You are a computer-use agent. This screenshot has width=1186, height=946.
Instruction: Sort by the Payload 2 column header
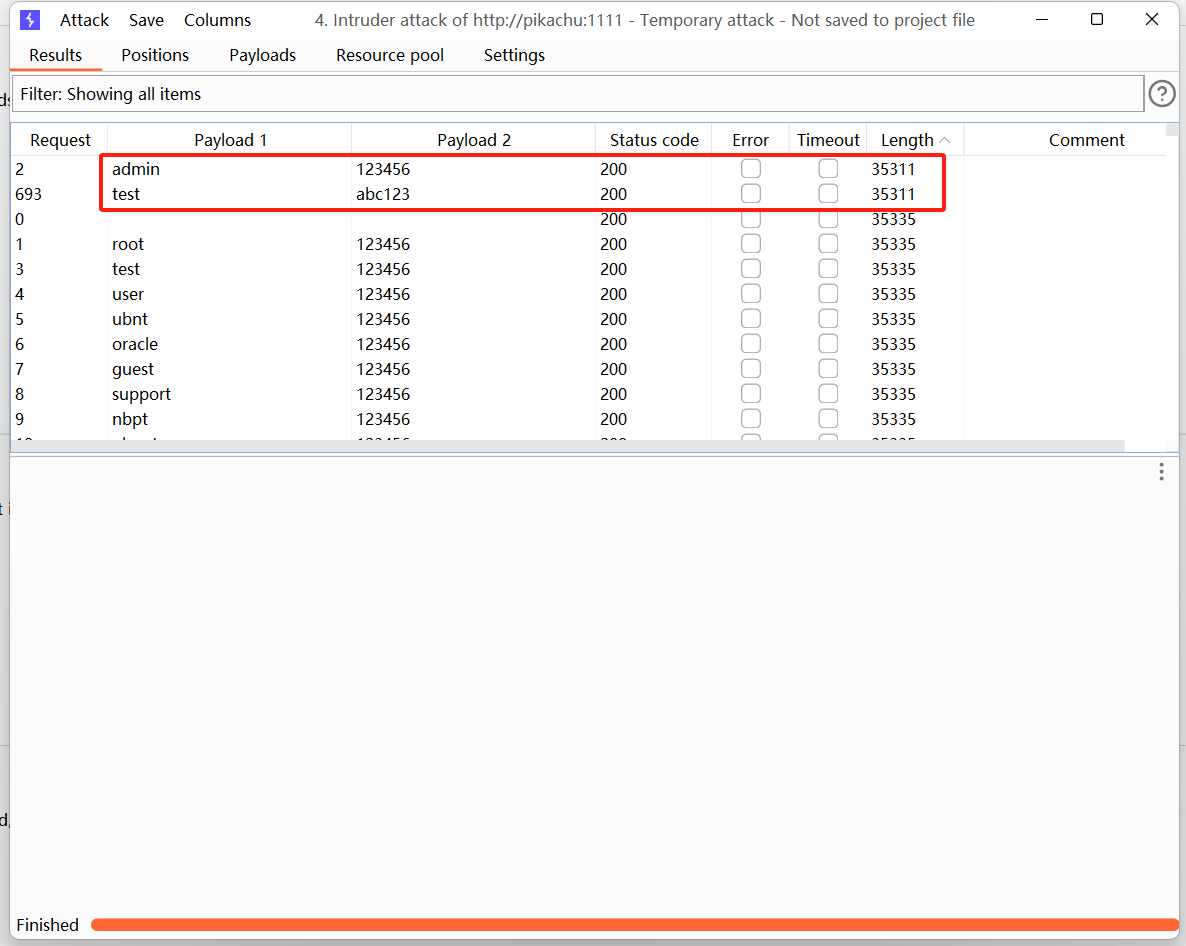point(473,140)
